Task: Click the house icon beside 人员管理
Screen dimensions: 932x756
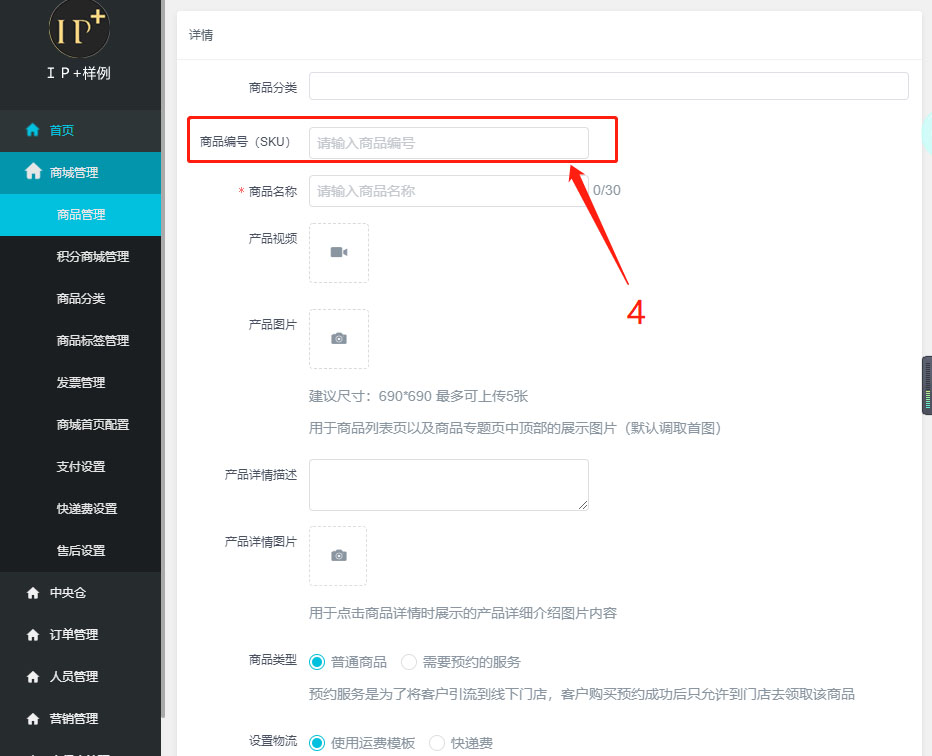Action: [33, 677]
